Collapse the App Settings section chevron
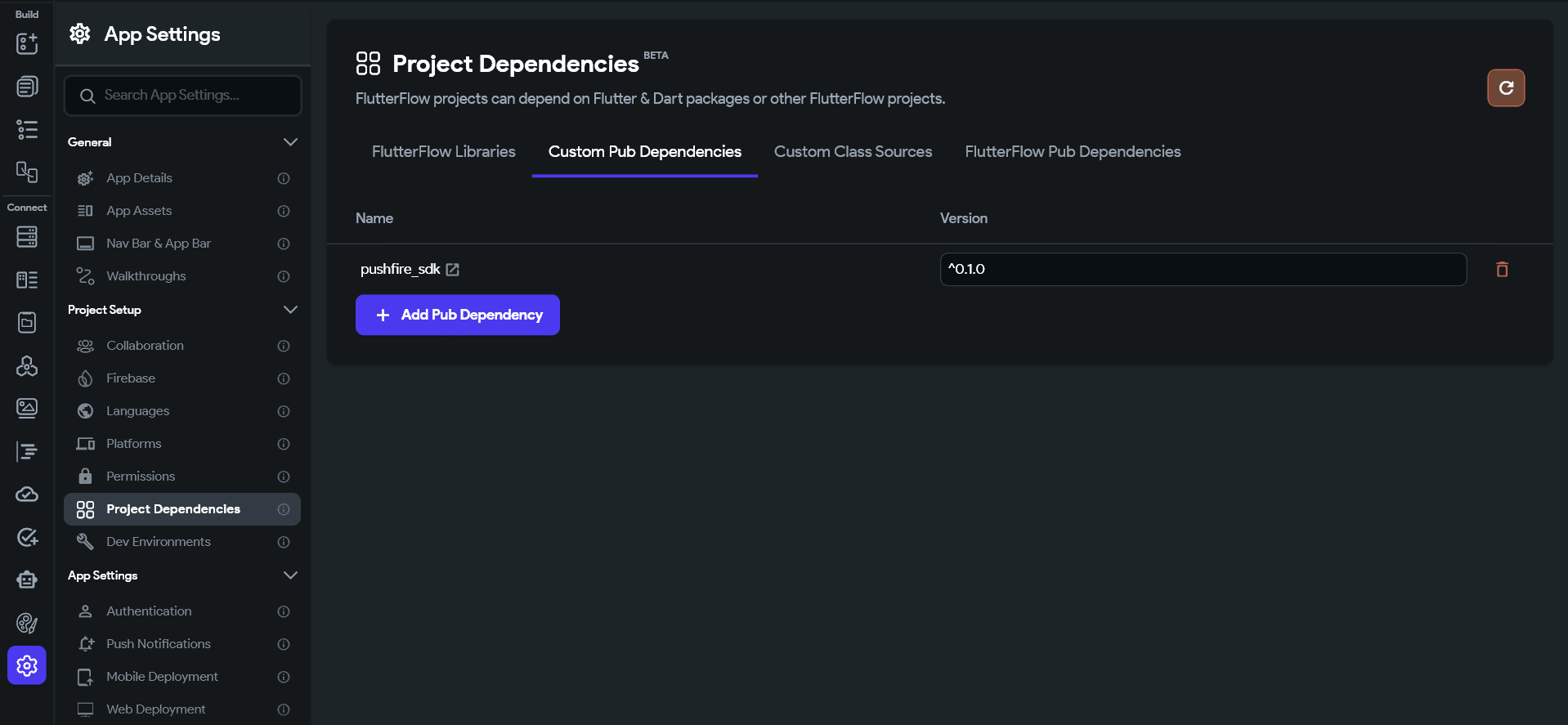The image size is (1568, 725). point(289,575)
